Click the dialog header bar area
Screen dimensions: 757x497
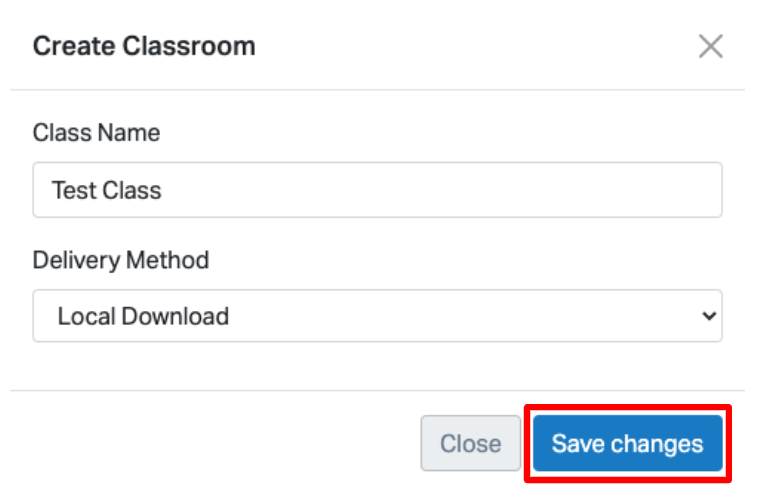[450, 46]
